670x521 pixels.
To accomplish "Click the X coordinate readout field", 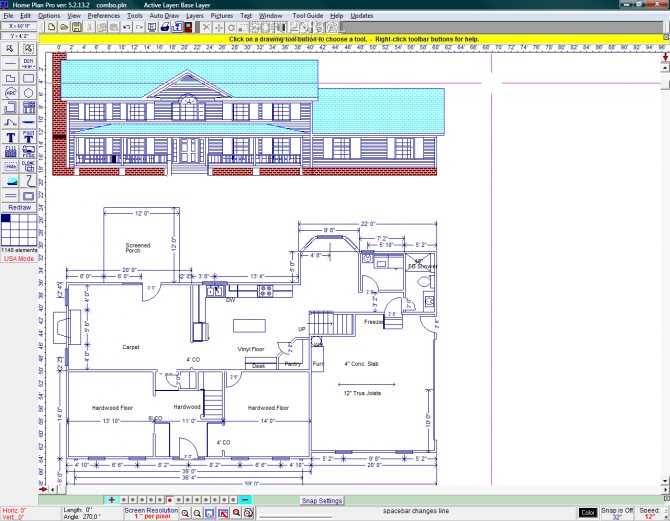I will coord(19,26).
